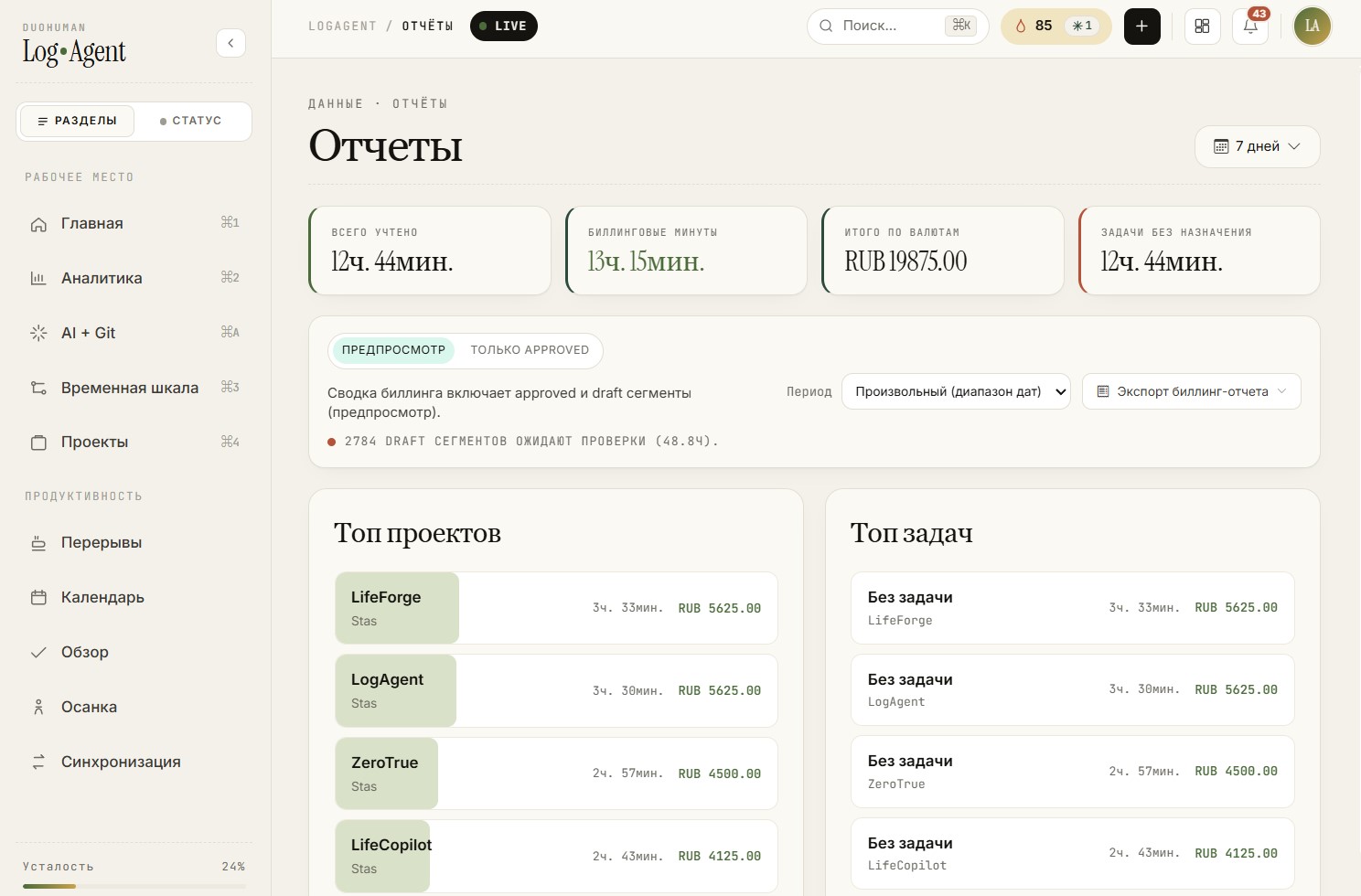The width and height of the screenshot is (1361, 896).
Task: Open the Произвольный (диапазон дат) period select
Action: pyautogui.click(x=956, y=391)
